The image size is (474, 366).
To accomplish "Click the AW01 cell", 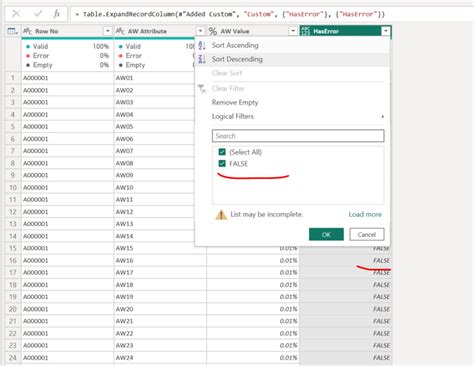I will coord(154,78).
